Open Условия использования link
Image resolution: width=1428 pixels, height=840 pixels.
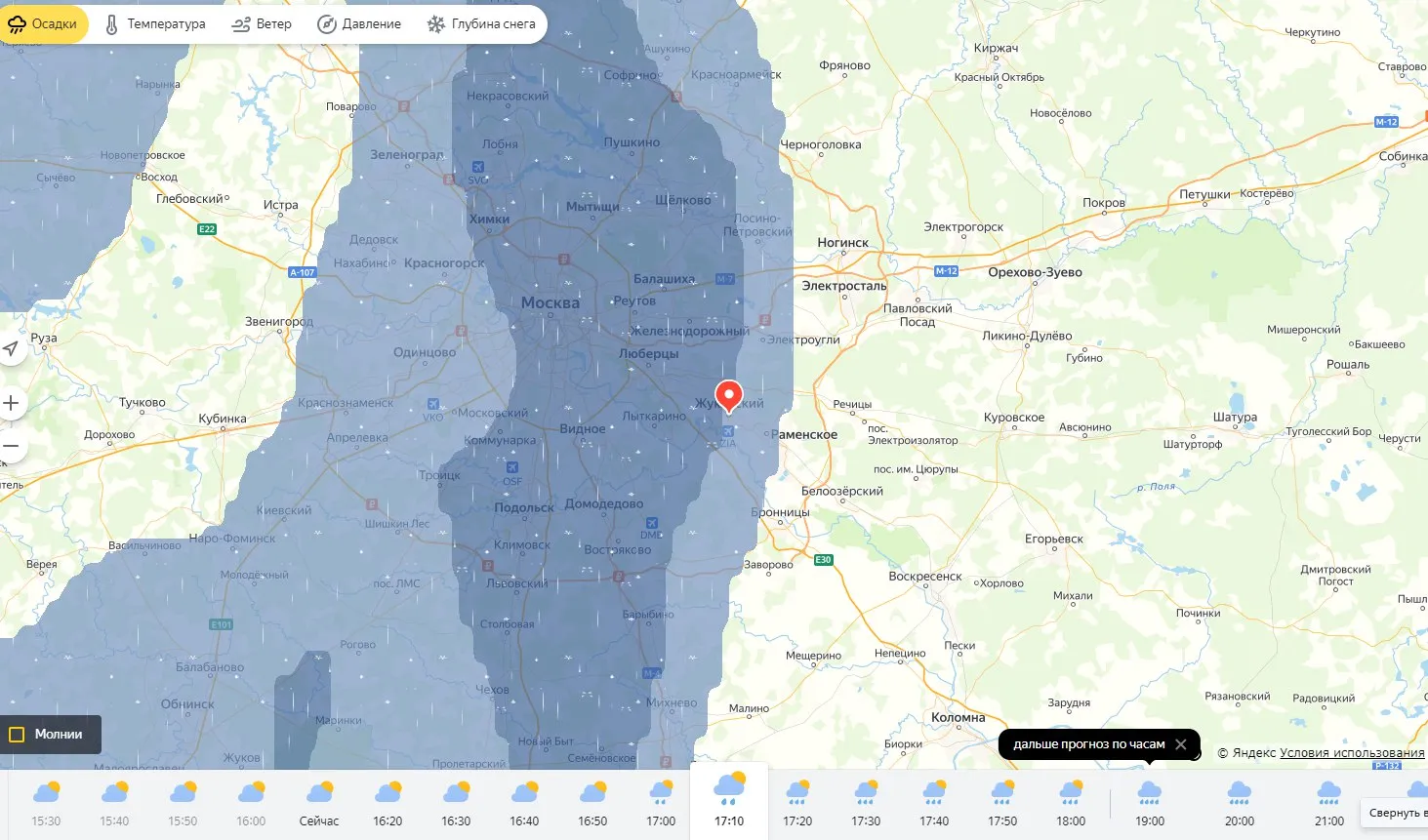pos(1352,753)
